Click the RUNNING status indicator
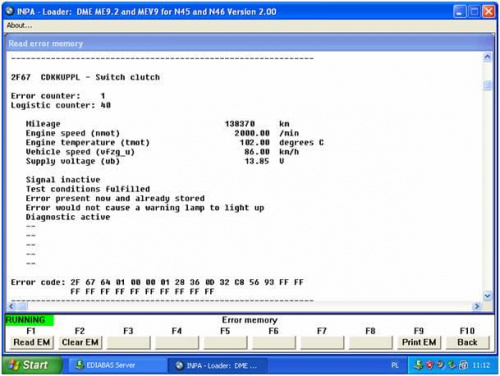The image size is (500, 376). 29,320
